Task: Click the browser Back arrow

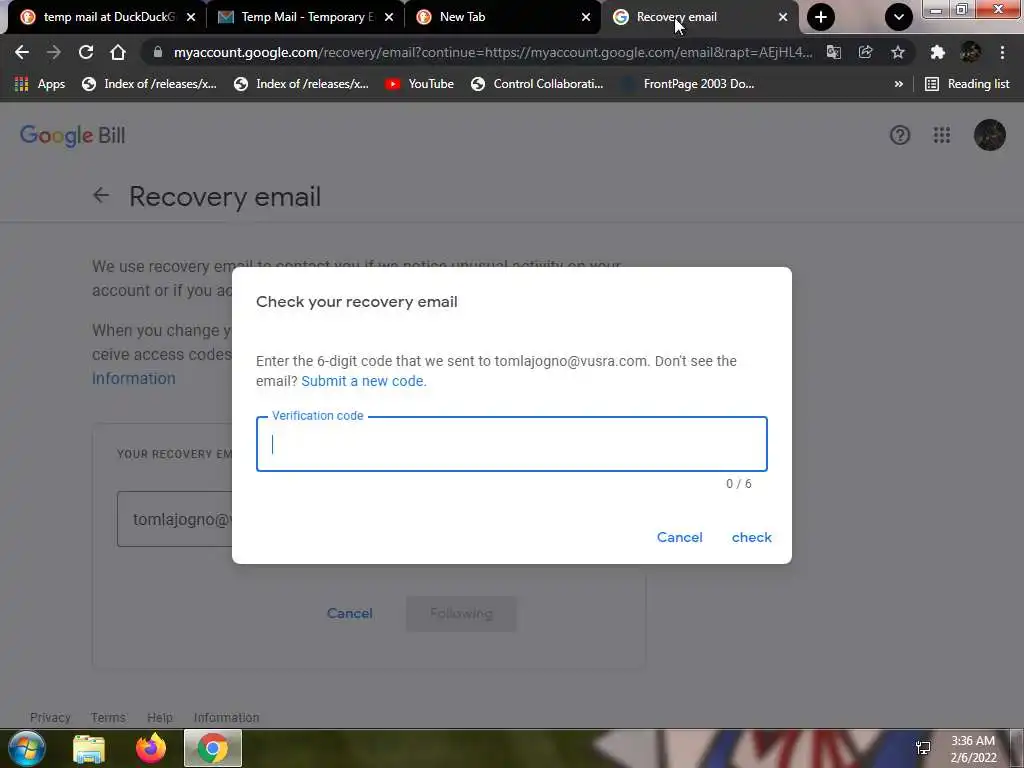Action: pos(22,52)
